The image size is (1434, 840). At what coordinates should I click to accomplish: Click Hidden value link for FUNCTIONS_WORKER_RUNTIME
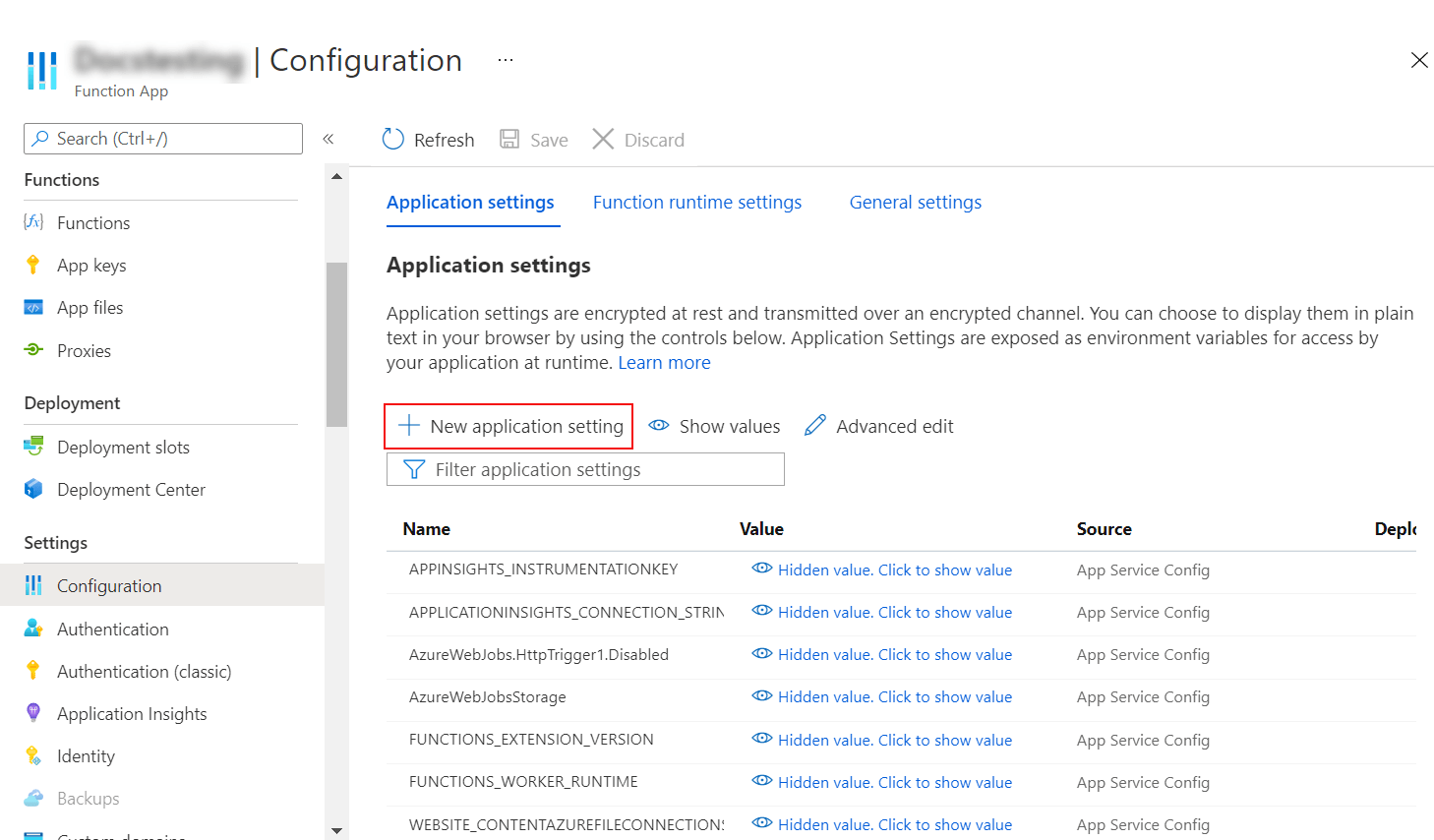[895, 782]
